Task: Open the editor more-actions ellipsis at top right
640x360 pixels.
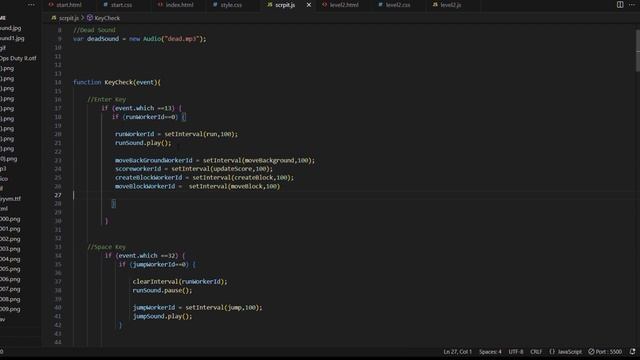Action: tap(632, 4)
